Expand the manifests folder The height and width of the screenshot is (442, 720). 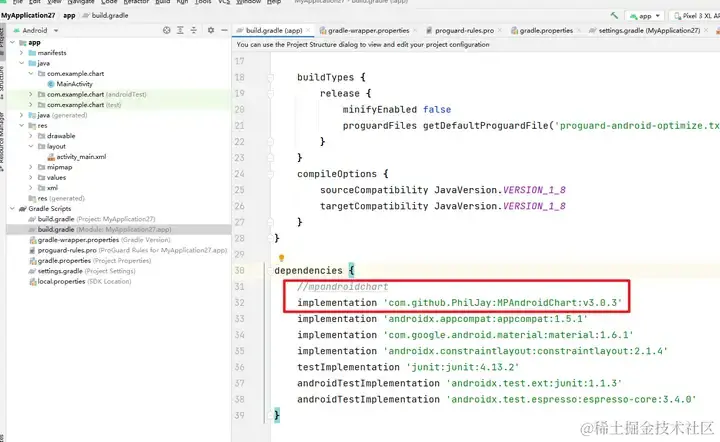(x=22, y=53)
